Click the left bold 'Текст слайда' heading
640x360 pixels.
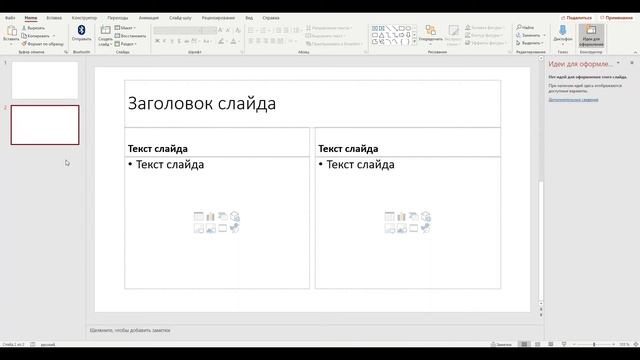coord(158,149)
